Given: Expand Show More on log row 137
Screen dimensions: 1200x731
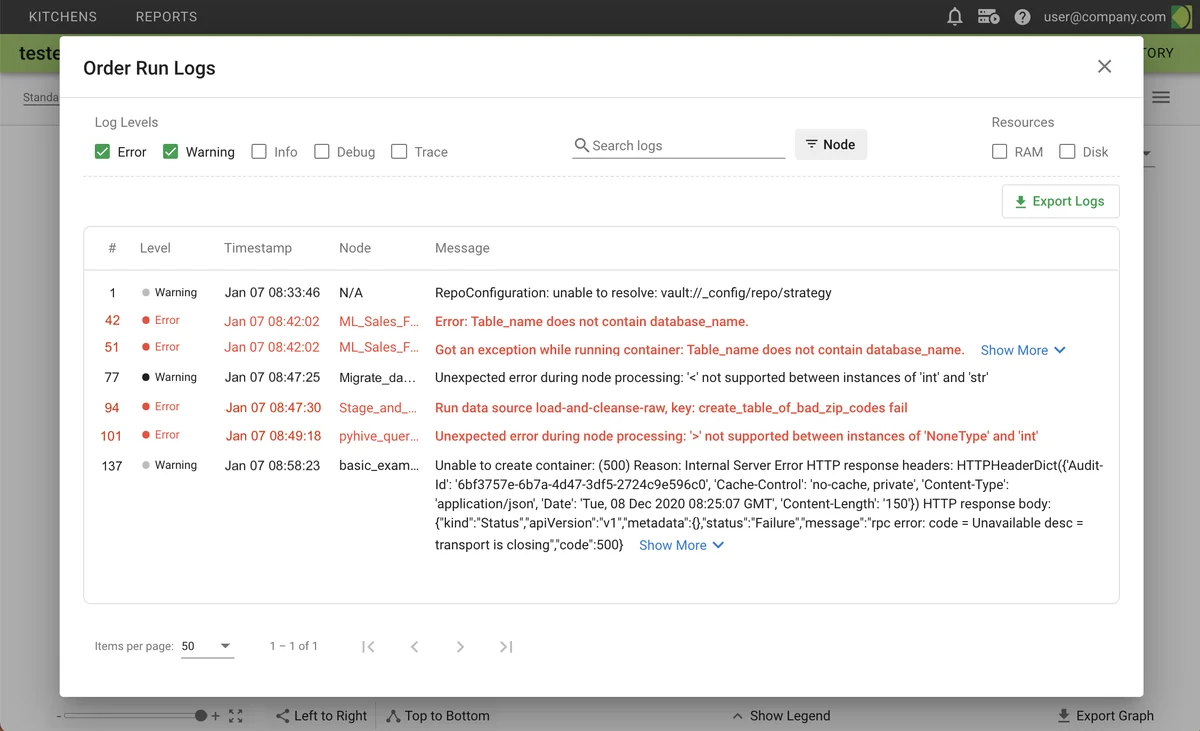Looking at the screenshot, I should pyautogui.click(x=681, y=545).
